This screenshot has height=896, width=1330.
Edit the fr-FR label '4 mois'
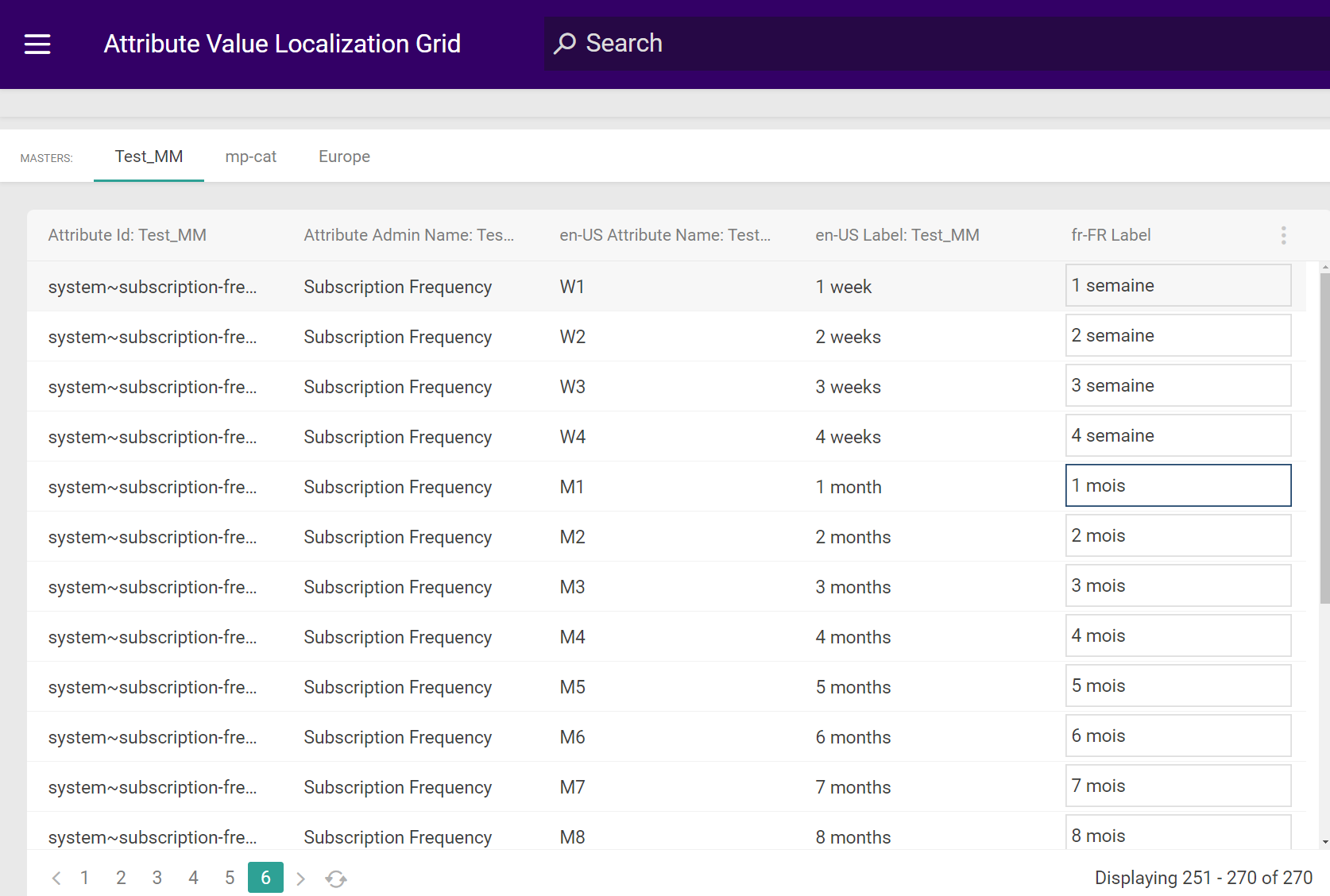point(1178,635)
